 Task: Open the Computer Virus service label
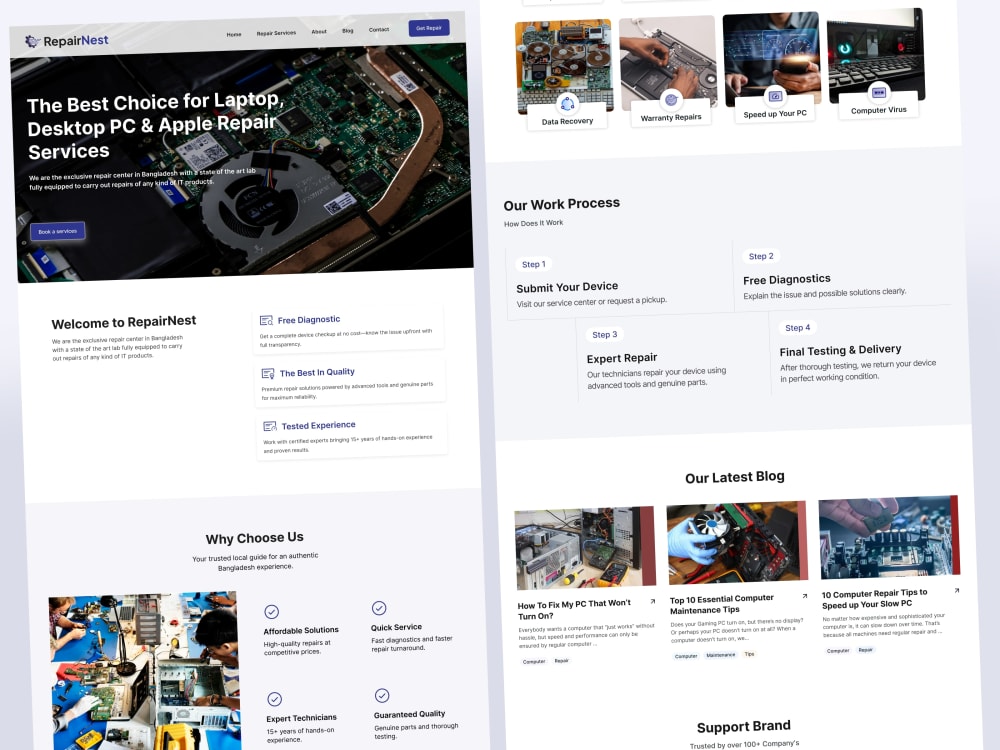(x=879, y=110)
